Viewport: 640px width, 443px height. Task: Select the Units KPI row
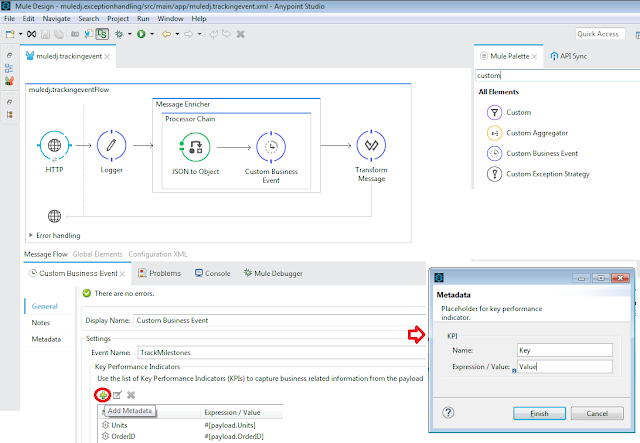tap(192, 425)
